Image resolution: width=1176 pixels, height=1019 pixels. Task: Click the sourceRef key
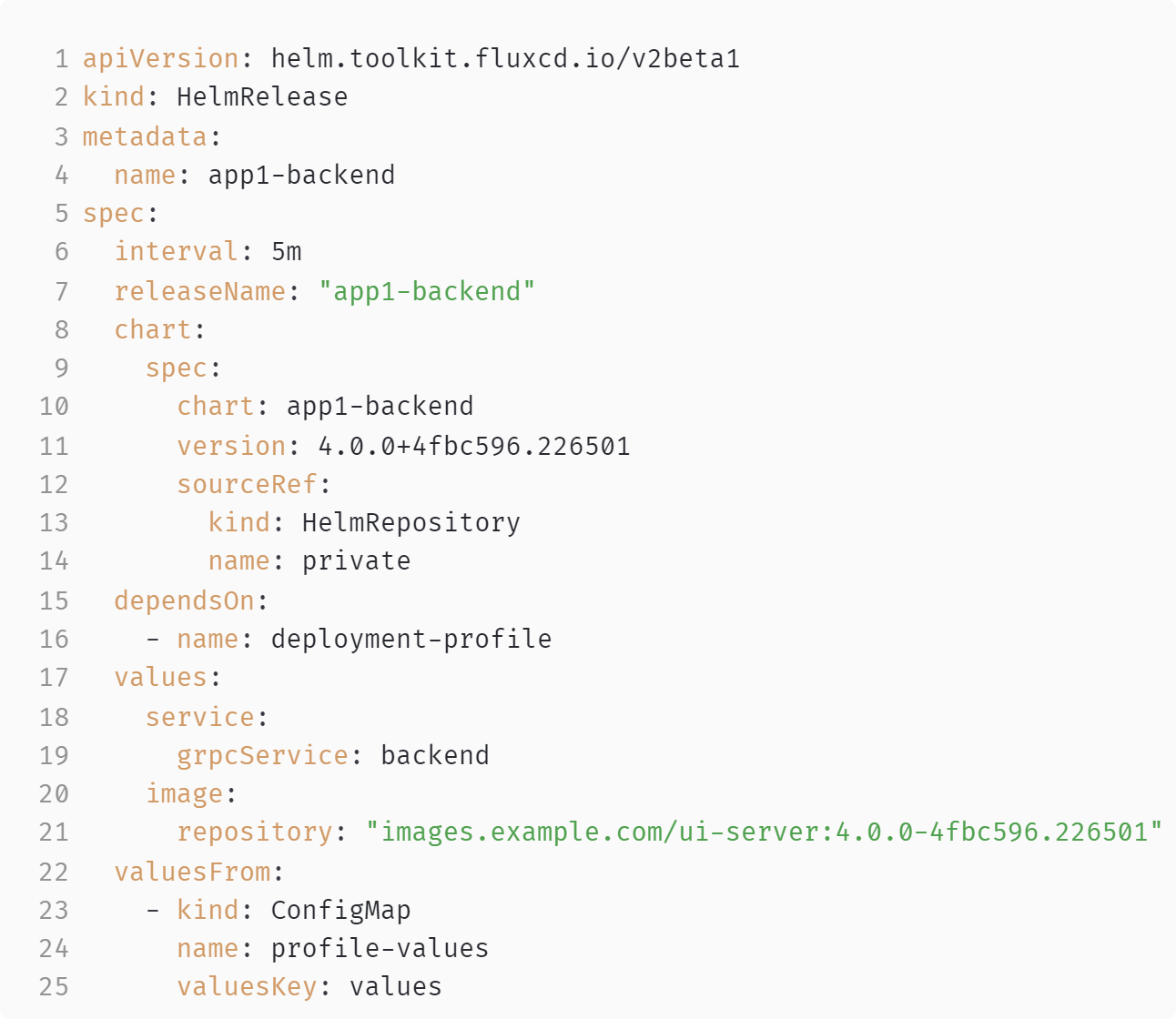247,484
